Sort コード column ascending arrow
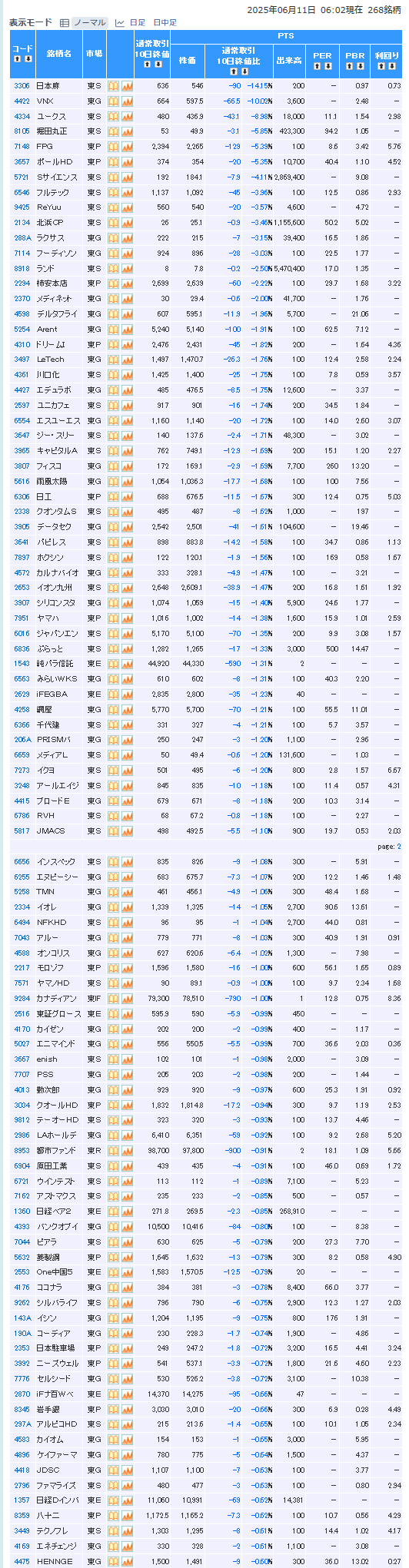Image resolution: width=409 pixels, height=1568 pixels. [18, 58]
